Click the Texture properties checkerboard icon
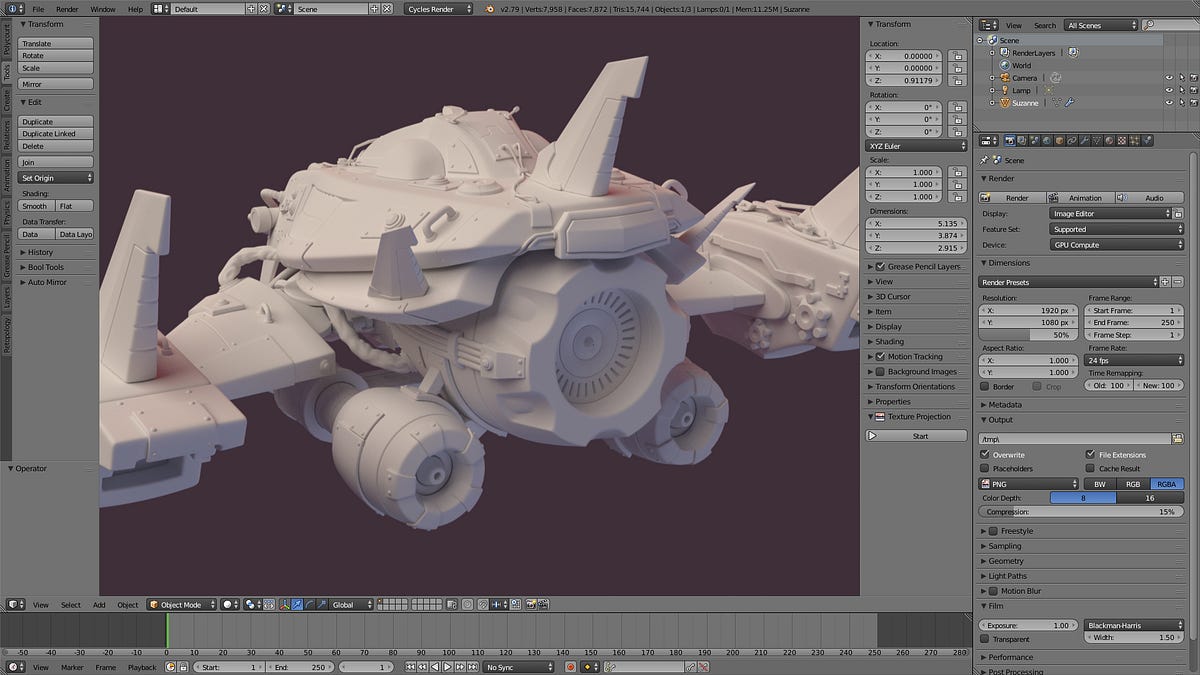The image size is (1200, 675). tap(1122, 141)
